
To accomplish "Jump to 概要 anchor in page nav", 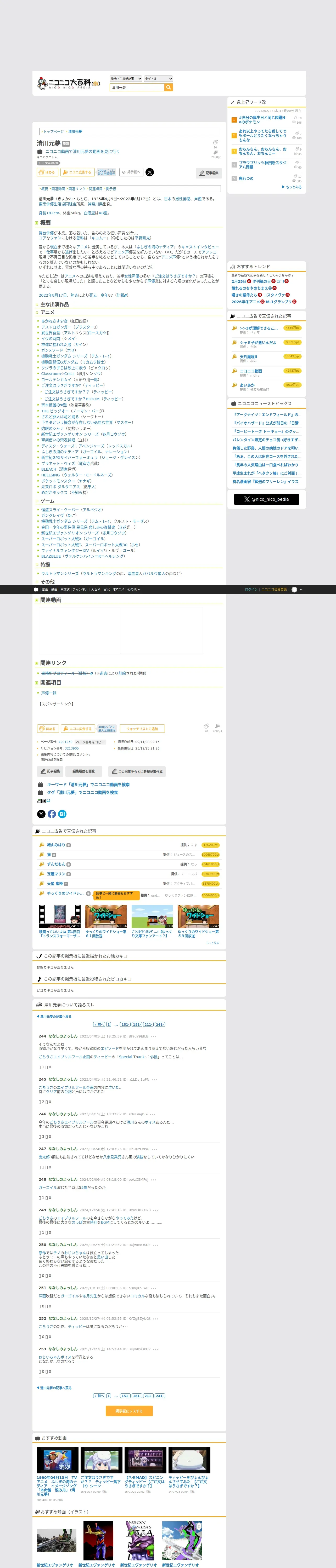I will pos(44,189).
